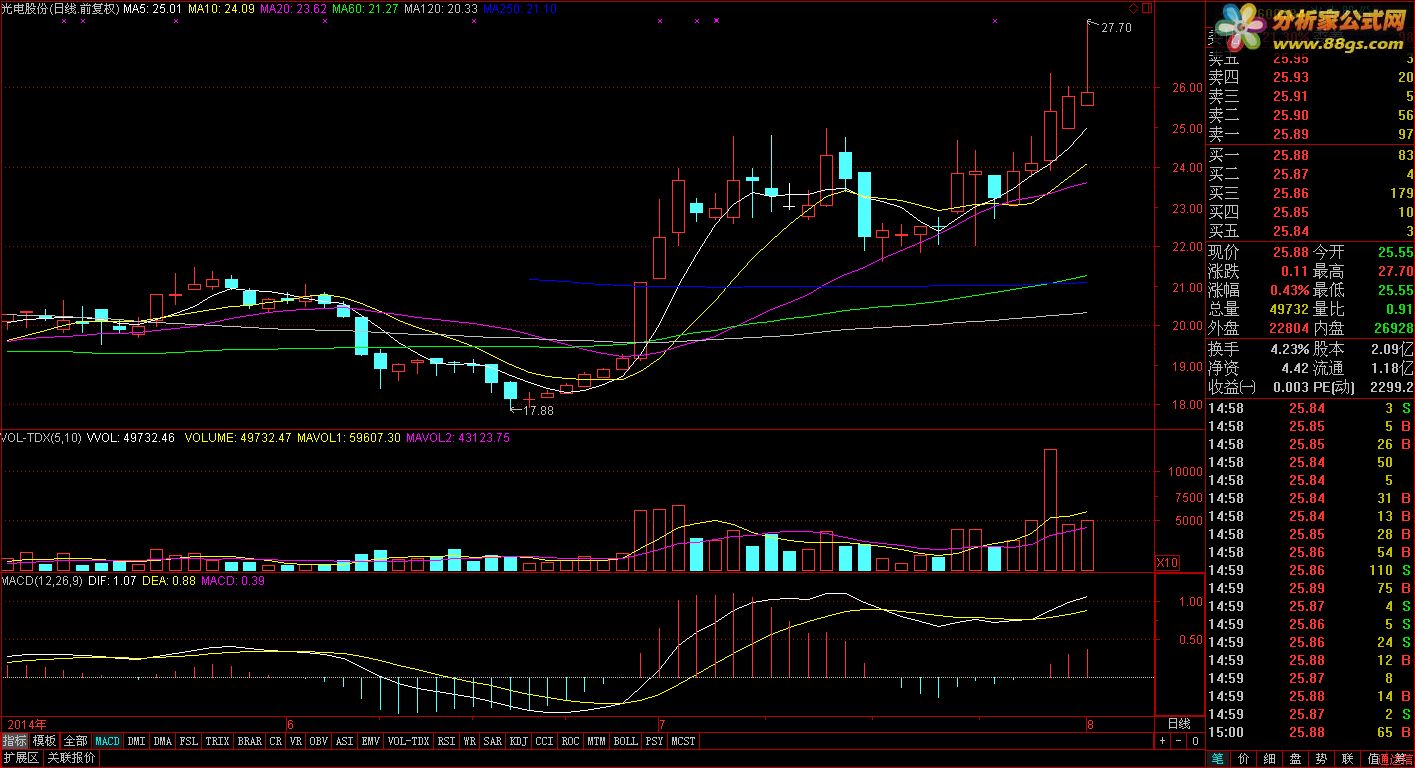1415x768 pixels.
Task: Switch to the 盘 order book tab
Action: click(x=1295, y=758)
